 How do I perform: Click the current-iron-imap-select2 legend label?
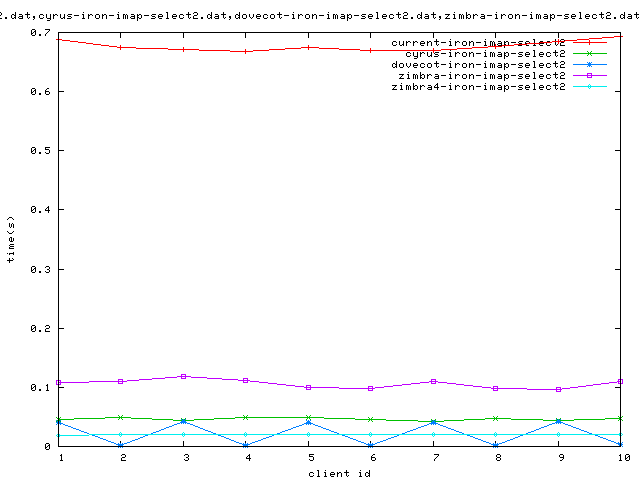[x=478, y=43]
